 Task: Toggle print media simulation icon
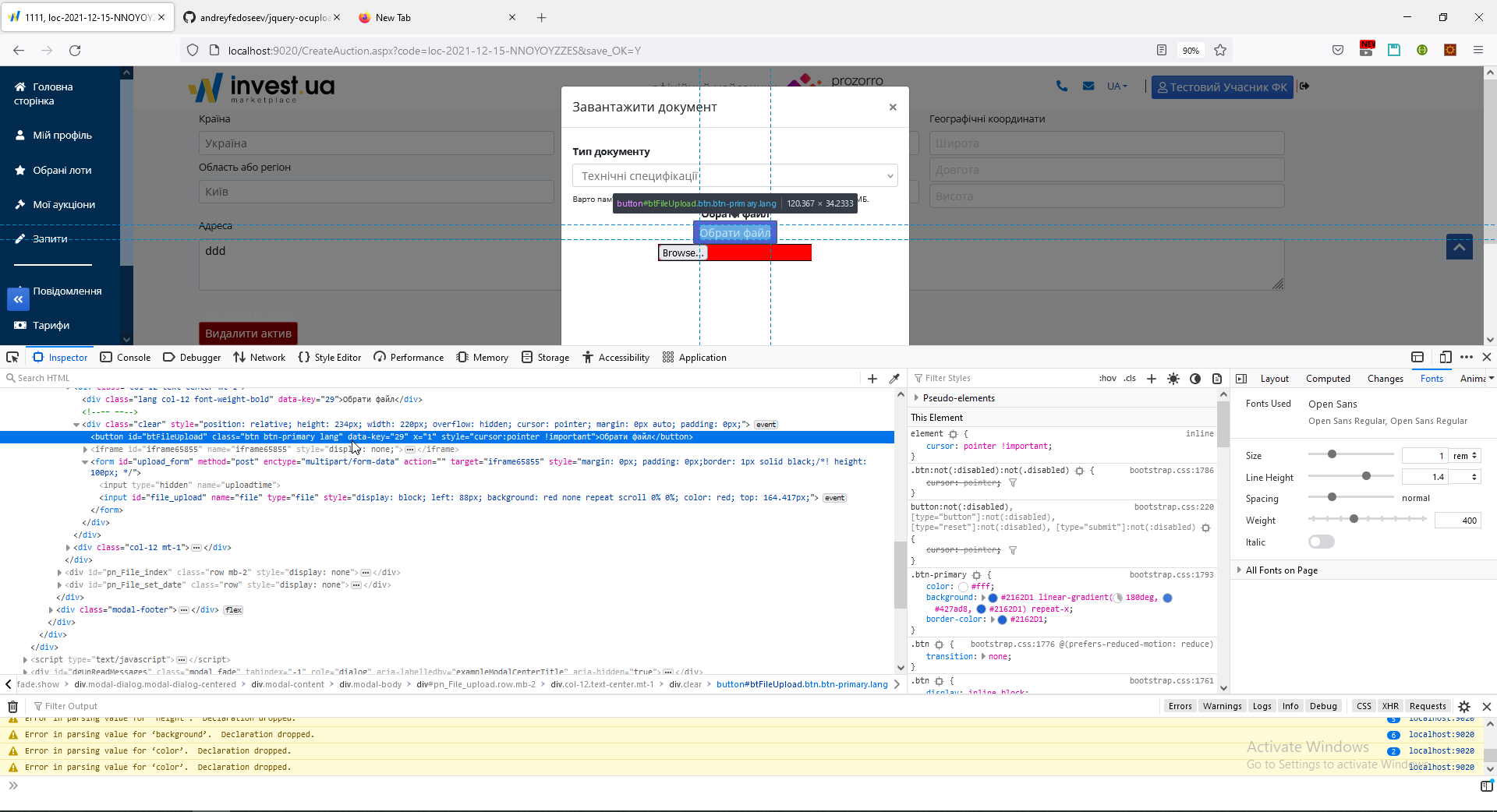pos(1217,379)
